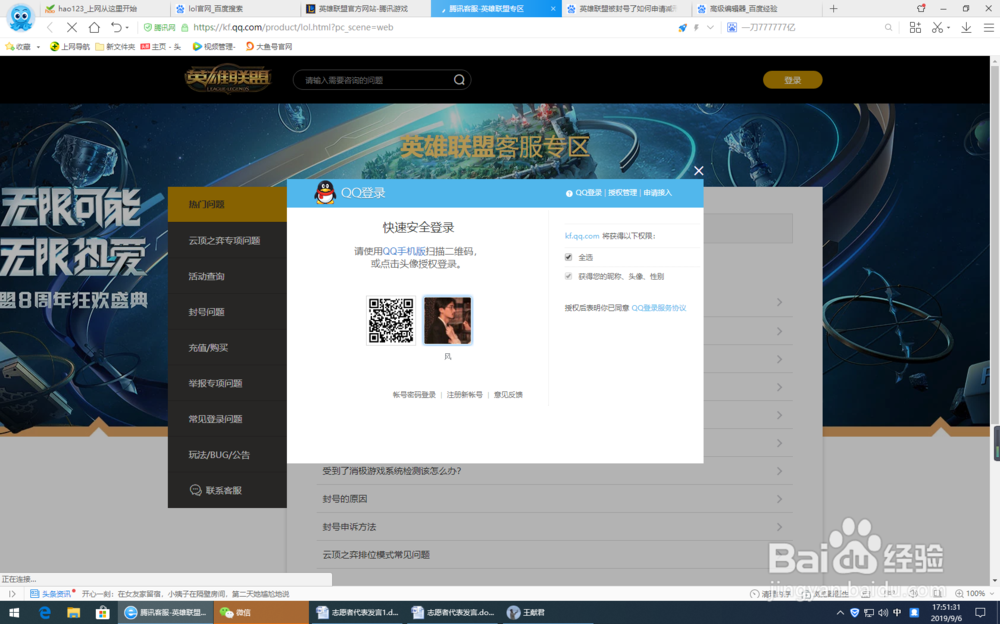This screenshot has width=1000, height=624.
Task: Click the browser back arrow
Action: coord(50,27)
